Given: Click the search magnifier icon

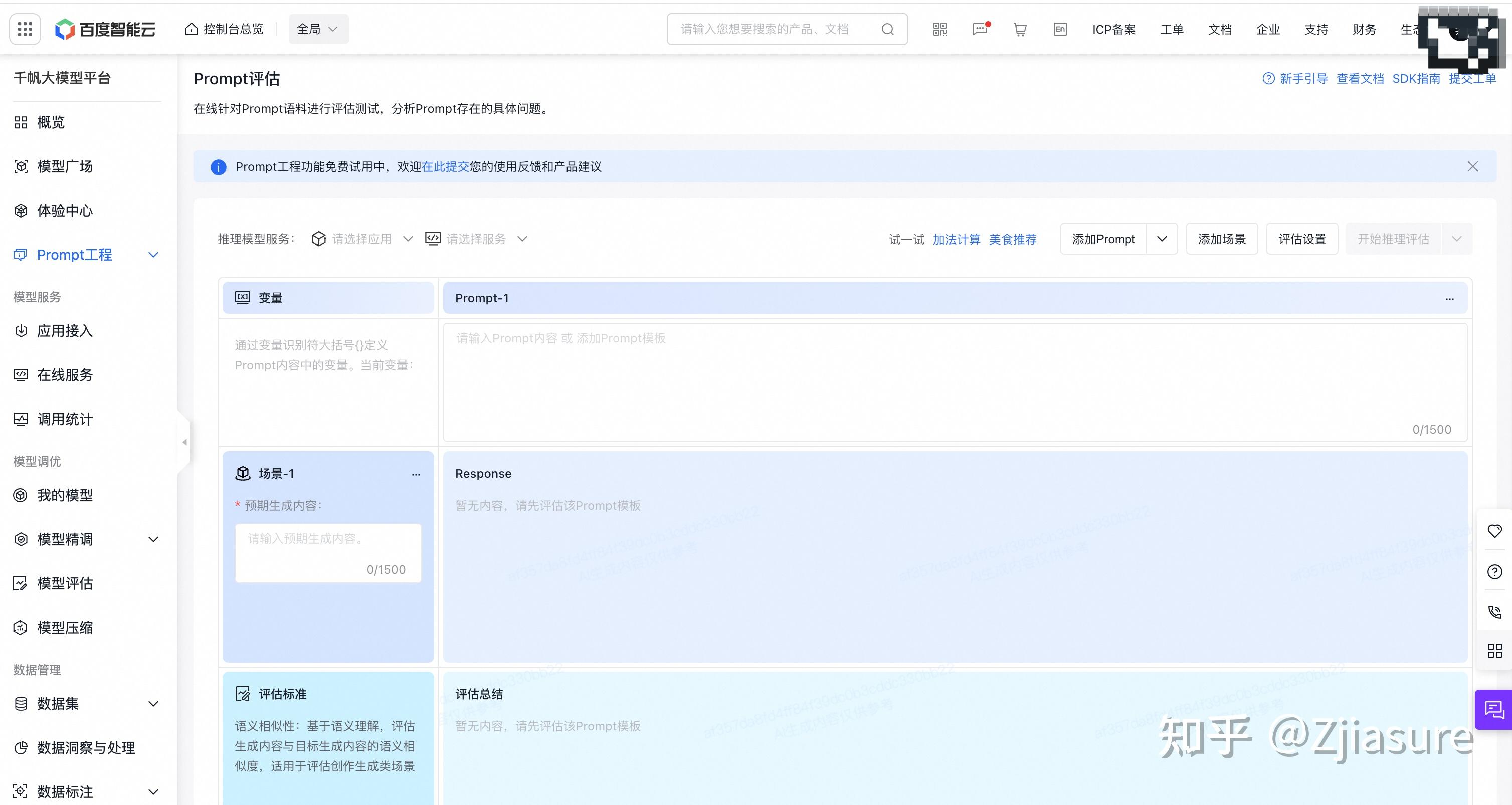Looking at the screenshot, I should click(x=887, y=29).
